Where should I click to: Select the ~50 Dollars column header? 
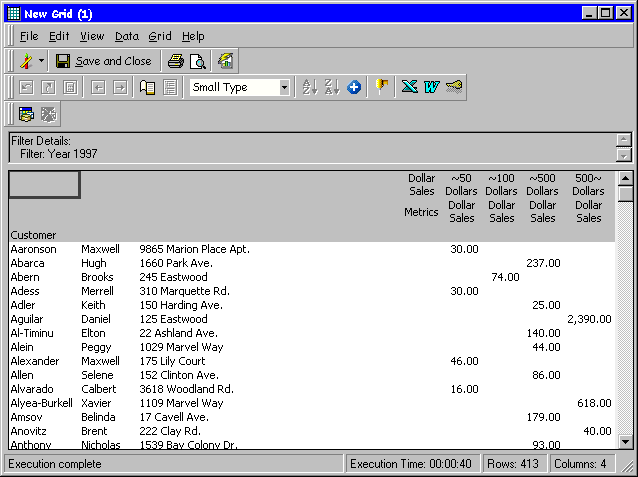pyautogui.click(x=461, y=185)
